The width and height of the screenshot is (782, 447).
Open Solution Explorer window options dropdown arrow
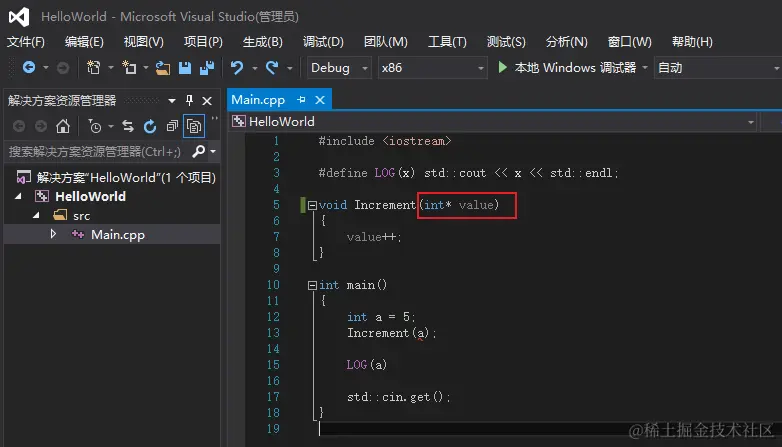tap(172, 101)
